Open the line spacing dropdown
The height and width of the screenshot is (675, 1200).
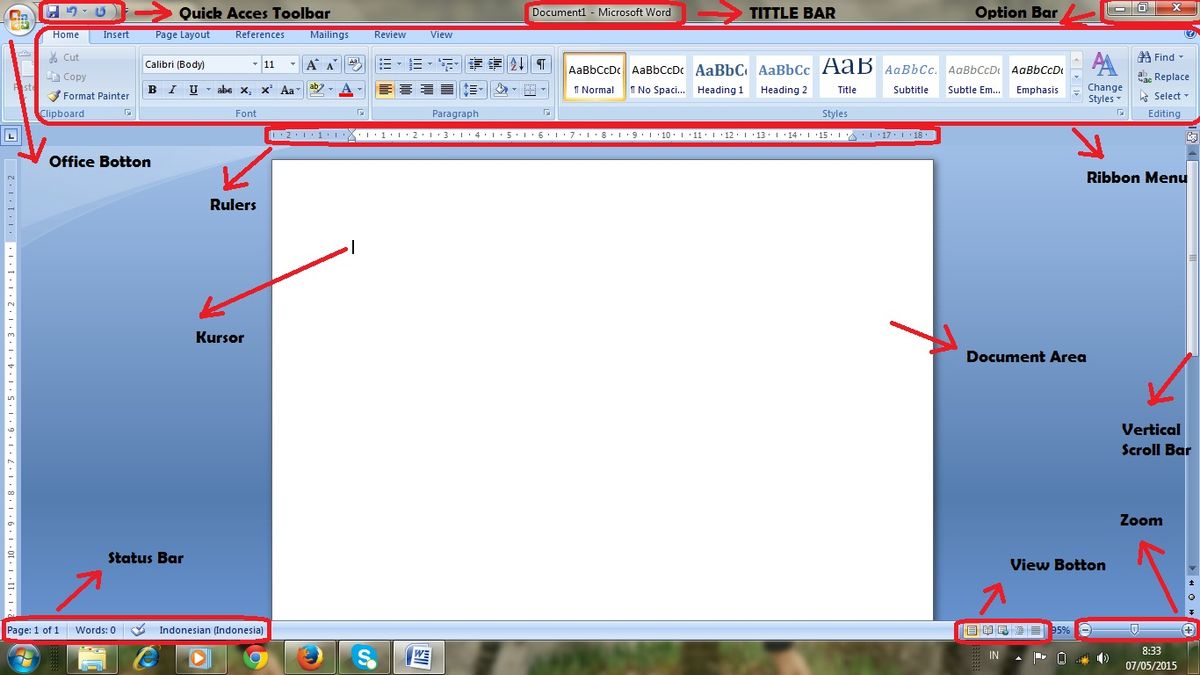pos(473,90)
